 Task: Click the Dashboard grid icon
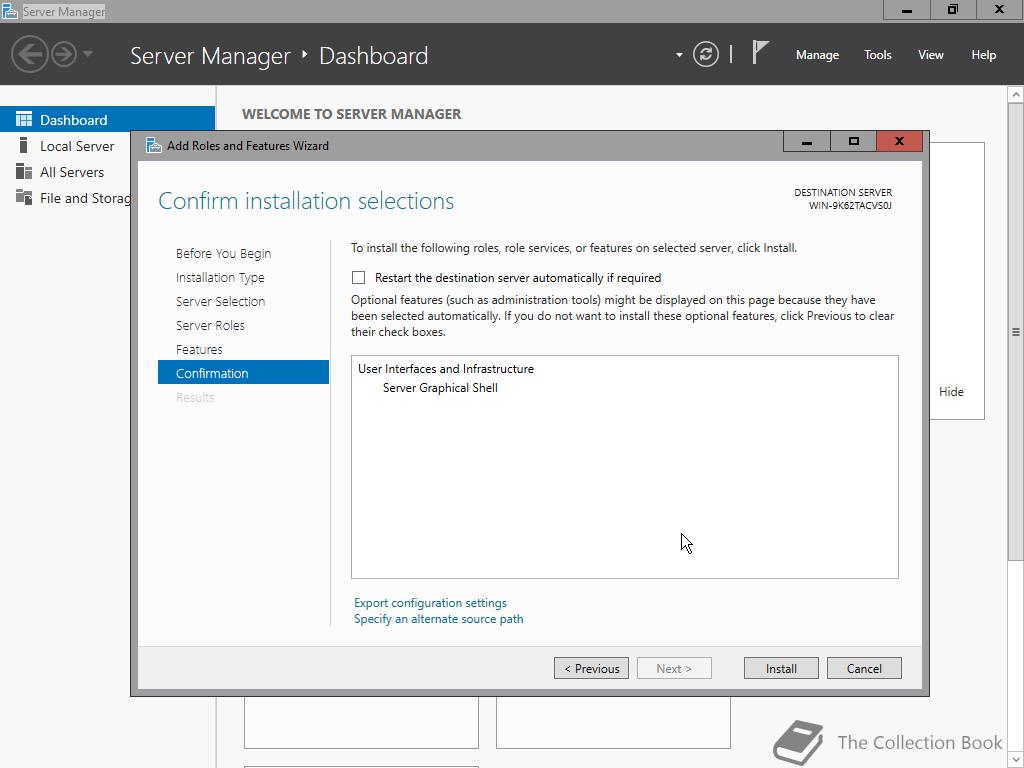pos(24,119)
